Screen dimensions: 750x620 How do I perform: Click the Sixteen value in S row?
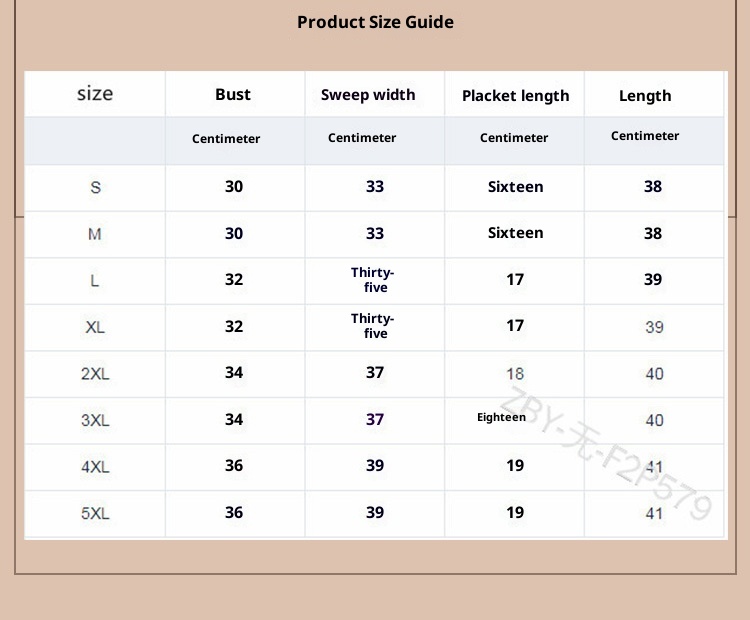[515, 187]
